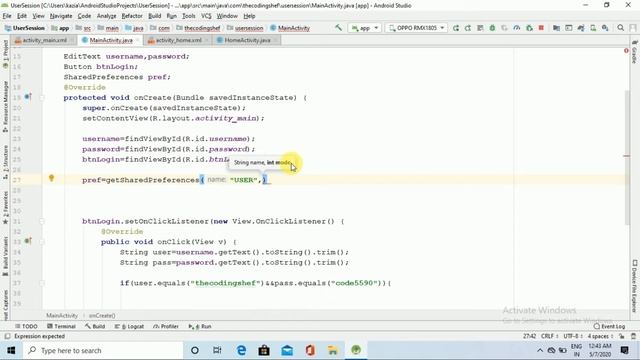The height and width of the screenshot is (360, 640).
Task: Open the File menu
Action: (7, 16)
